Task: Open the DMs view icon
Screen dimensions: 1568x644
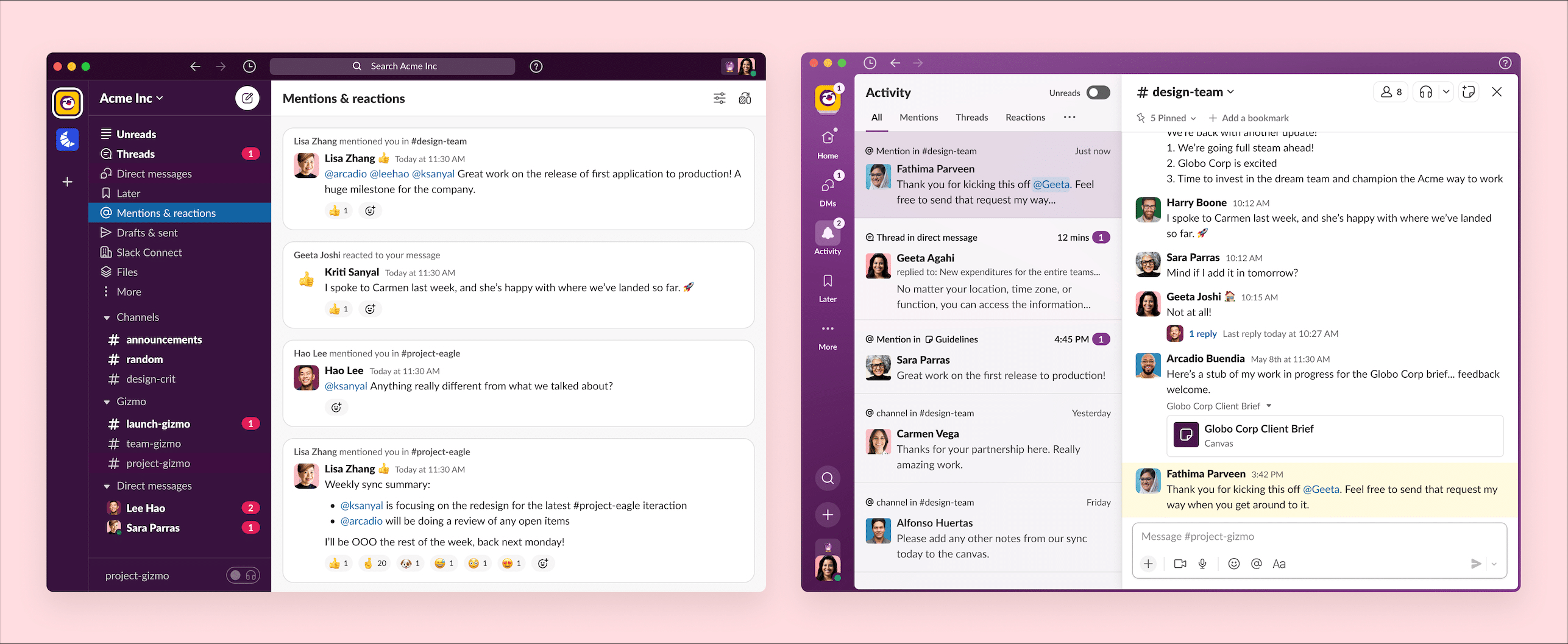Action: 827,186
